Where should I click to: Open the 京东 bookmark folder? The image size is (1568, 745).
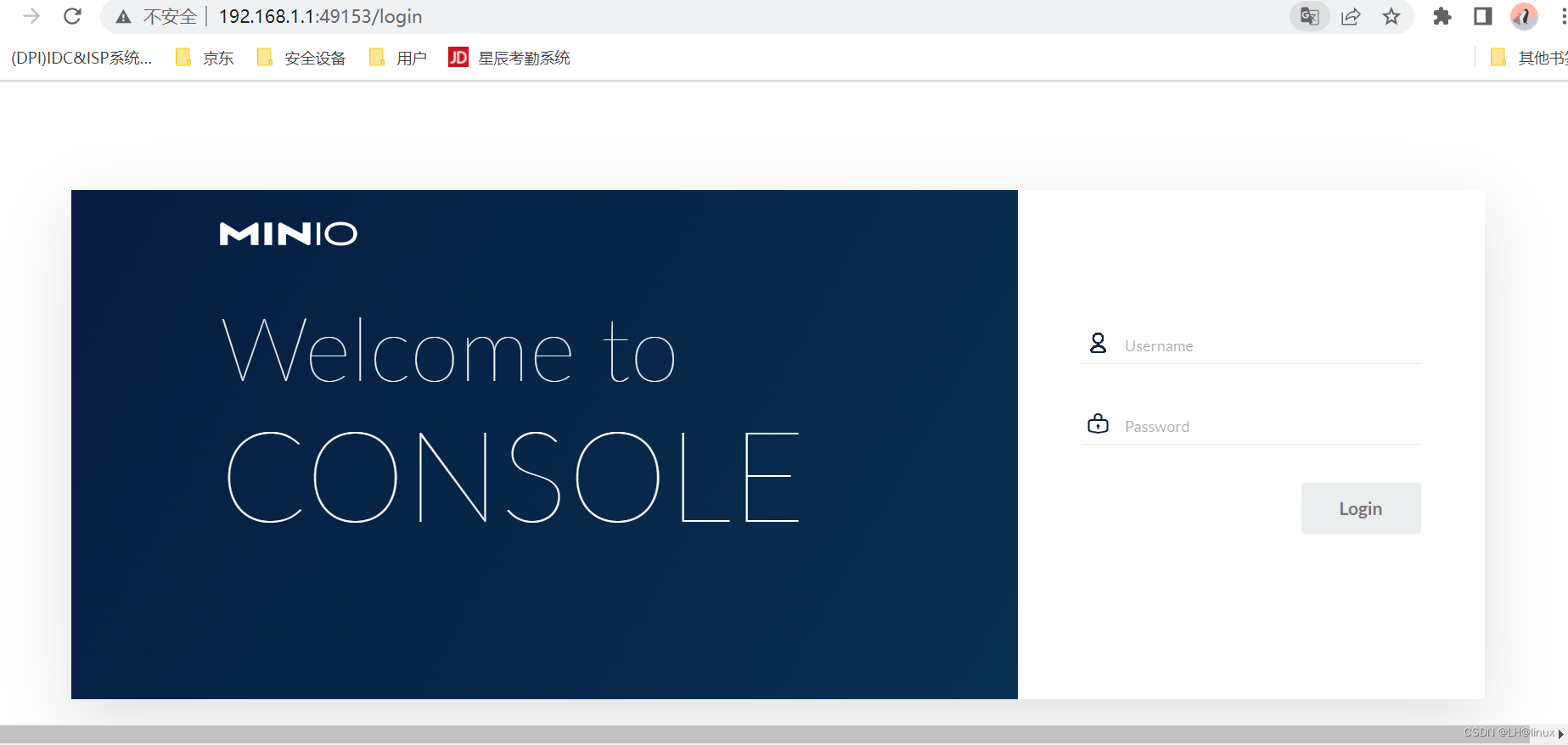tap(205, 58)
